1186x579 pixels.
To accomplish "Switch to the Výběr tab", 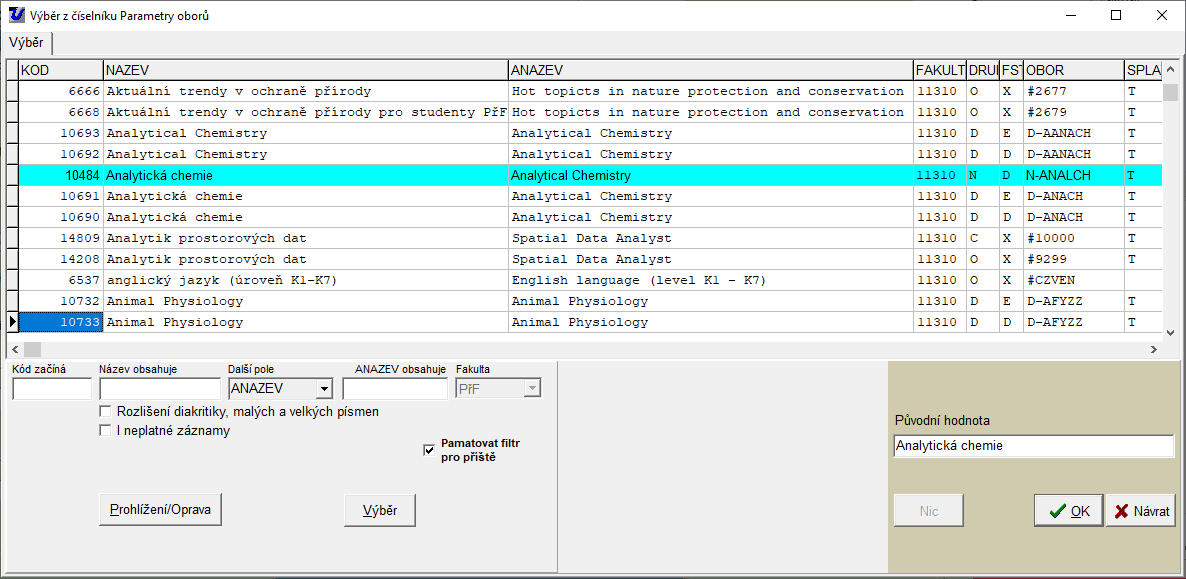I will (27, 43).
